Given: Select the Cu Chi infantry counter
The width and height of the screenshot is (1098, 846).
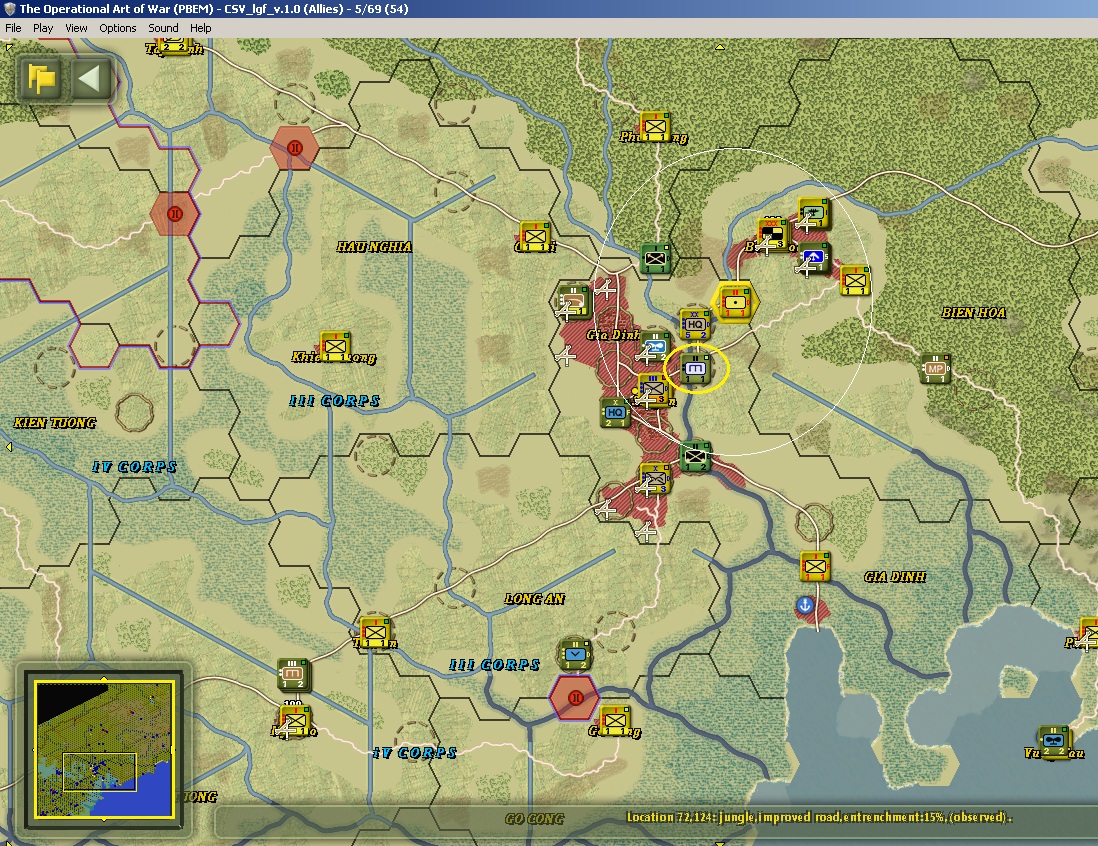Looking at the screenshot, I should point(535,236).
